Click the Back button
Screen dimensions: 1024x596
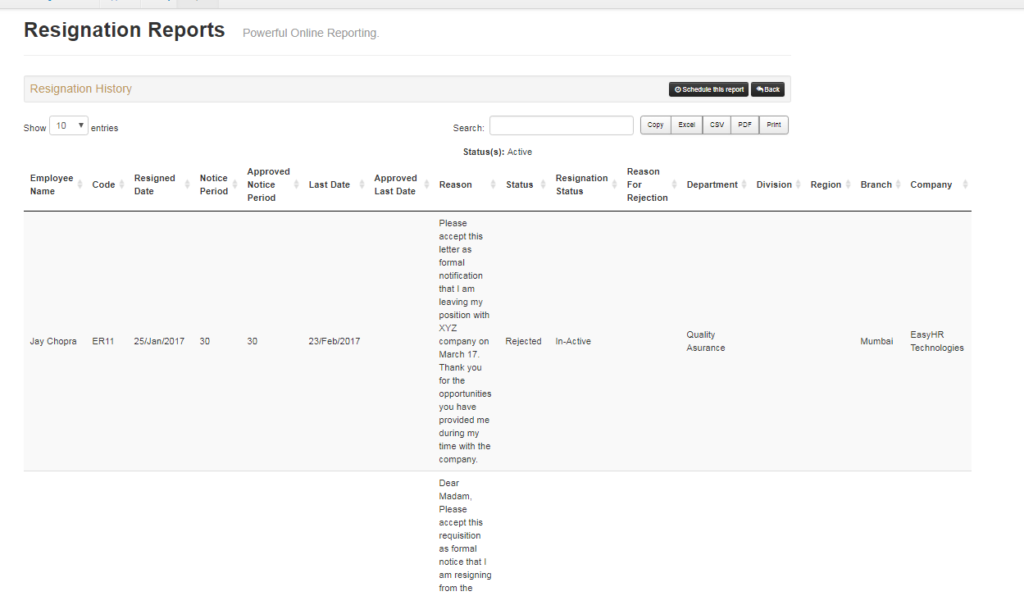767,89
